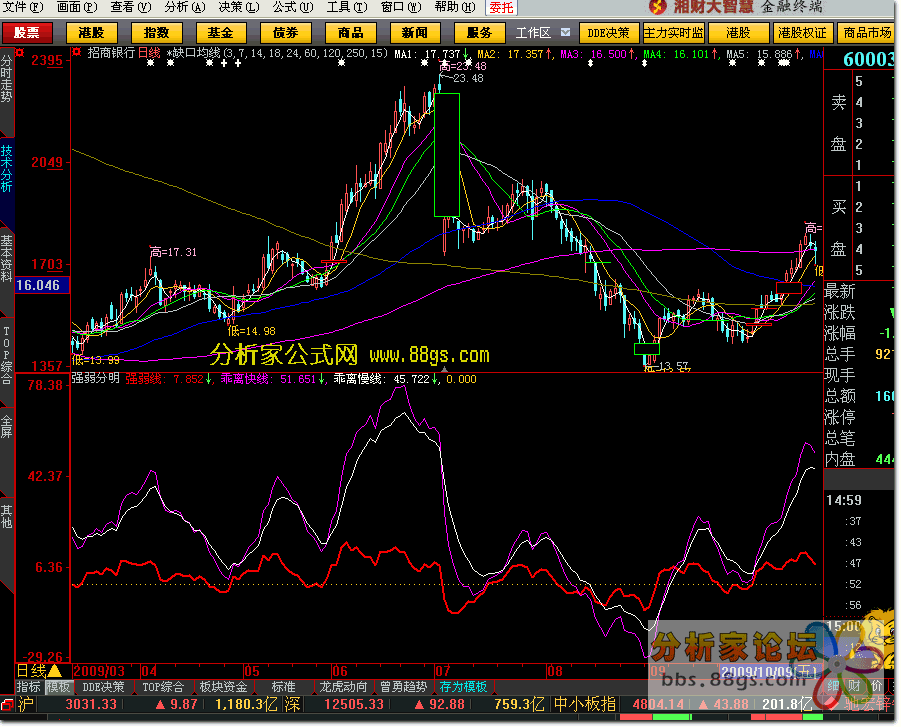This screenshot has width=901, height=727.
Task: Select the TOP综合 bottom tab
Action: [x=163, y=687]
